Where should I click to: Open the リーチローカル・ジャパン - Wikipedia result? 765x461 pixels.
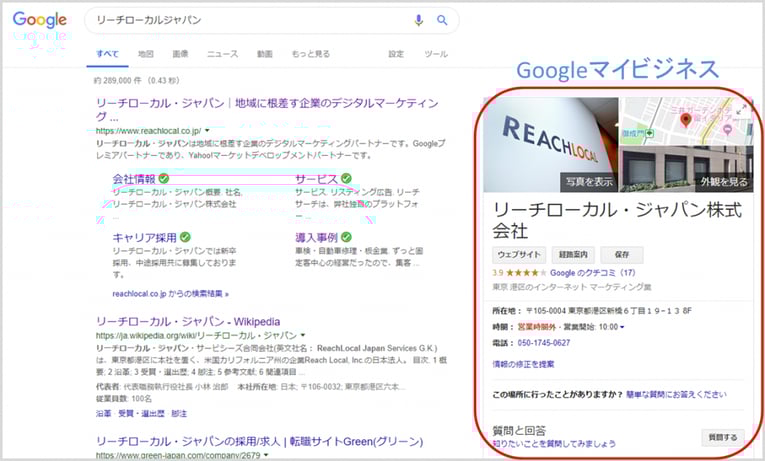[x=188, y=322]
